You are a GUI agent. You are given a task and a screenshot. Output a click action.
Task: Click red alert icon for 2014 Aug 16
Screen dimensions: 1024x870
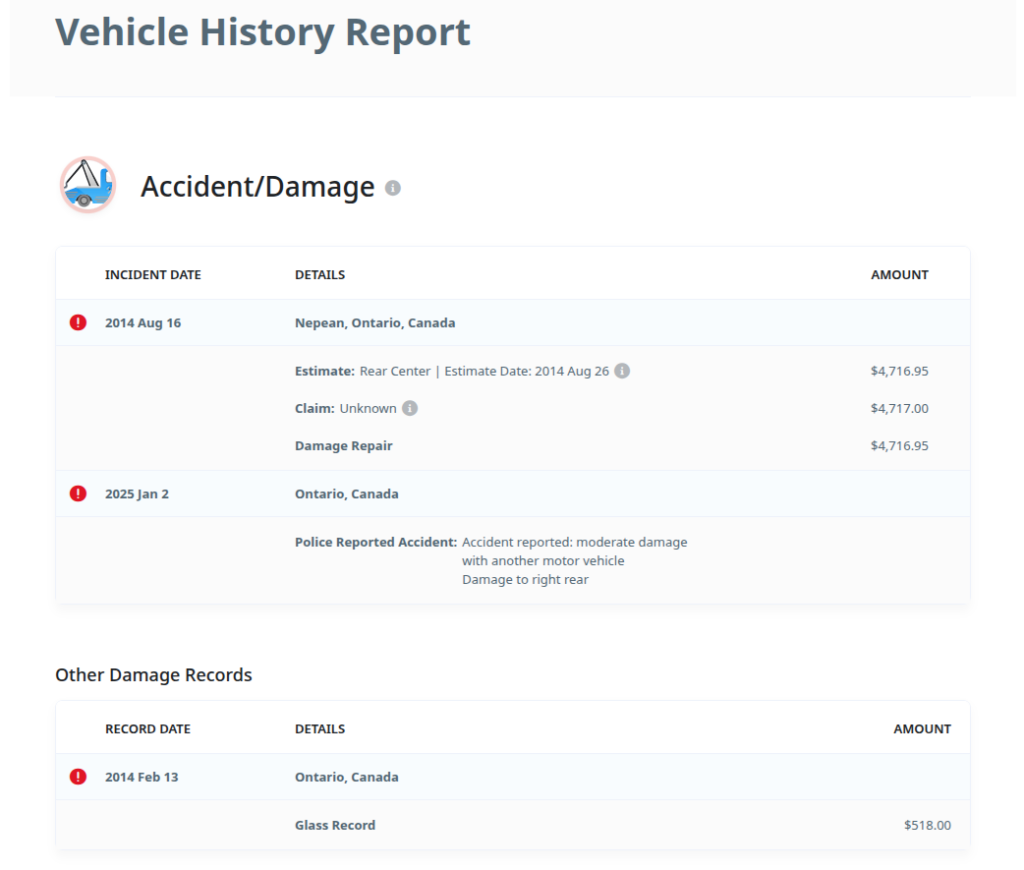pos(78,323)
